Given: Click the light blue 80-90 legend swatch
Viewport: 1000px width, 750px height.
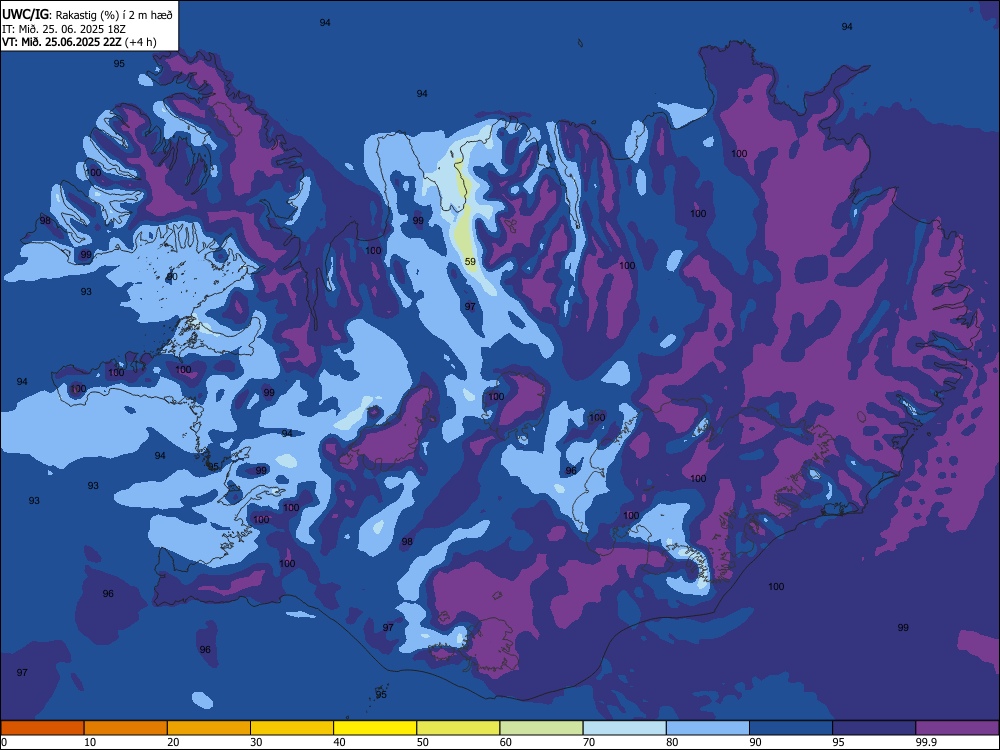Looking at the screenshot, I should tap(708, 728).
